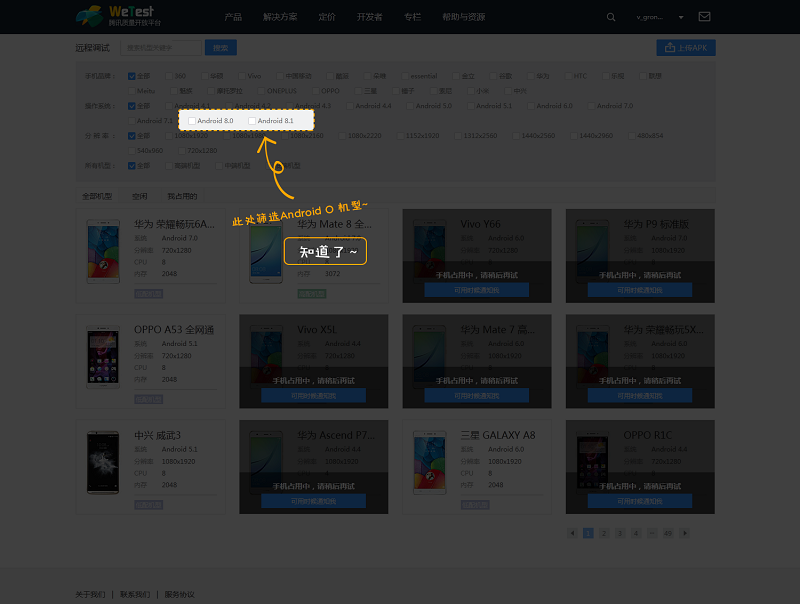This screenshot has width=800, height=604.
Task: Open search via the magnifier icon
Action: click(611, 17)
